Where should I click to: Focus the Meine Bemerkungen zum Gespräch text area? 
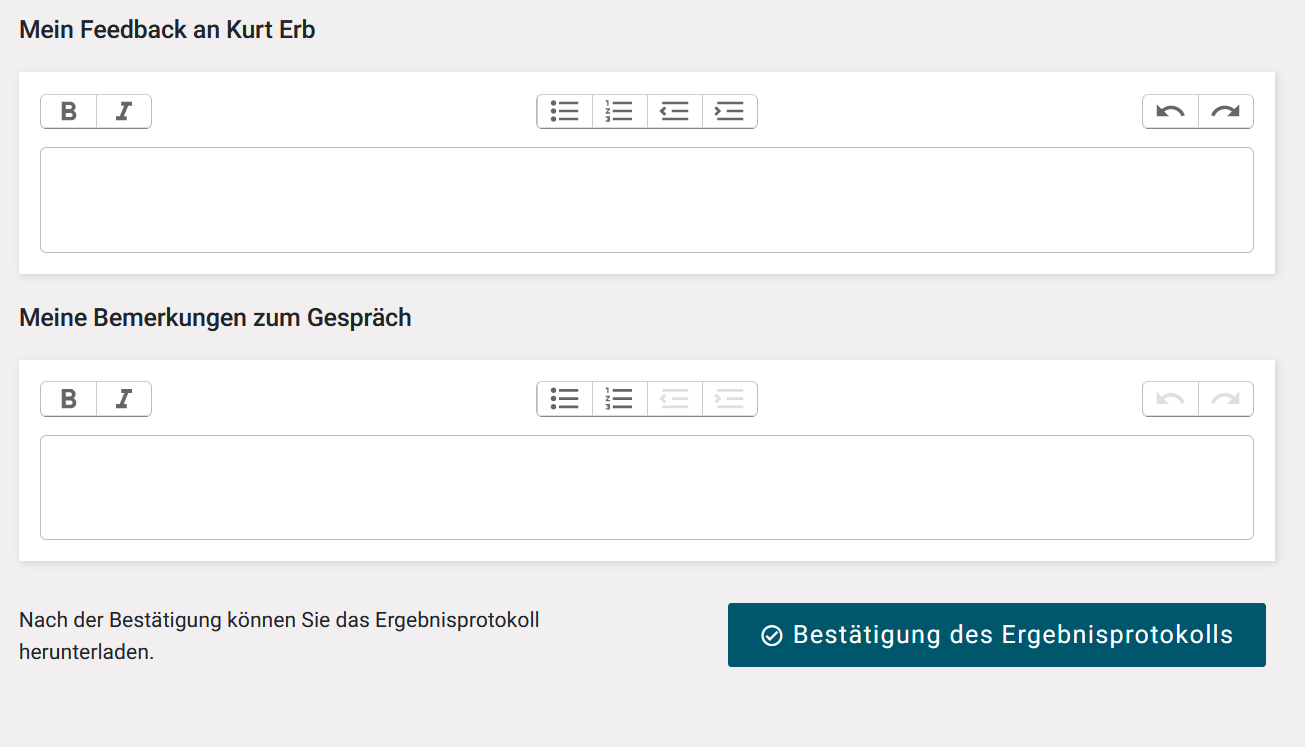click(x=646, y=487)
